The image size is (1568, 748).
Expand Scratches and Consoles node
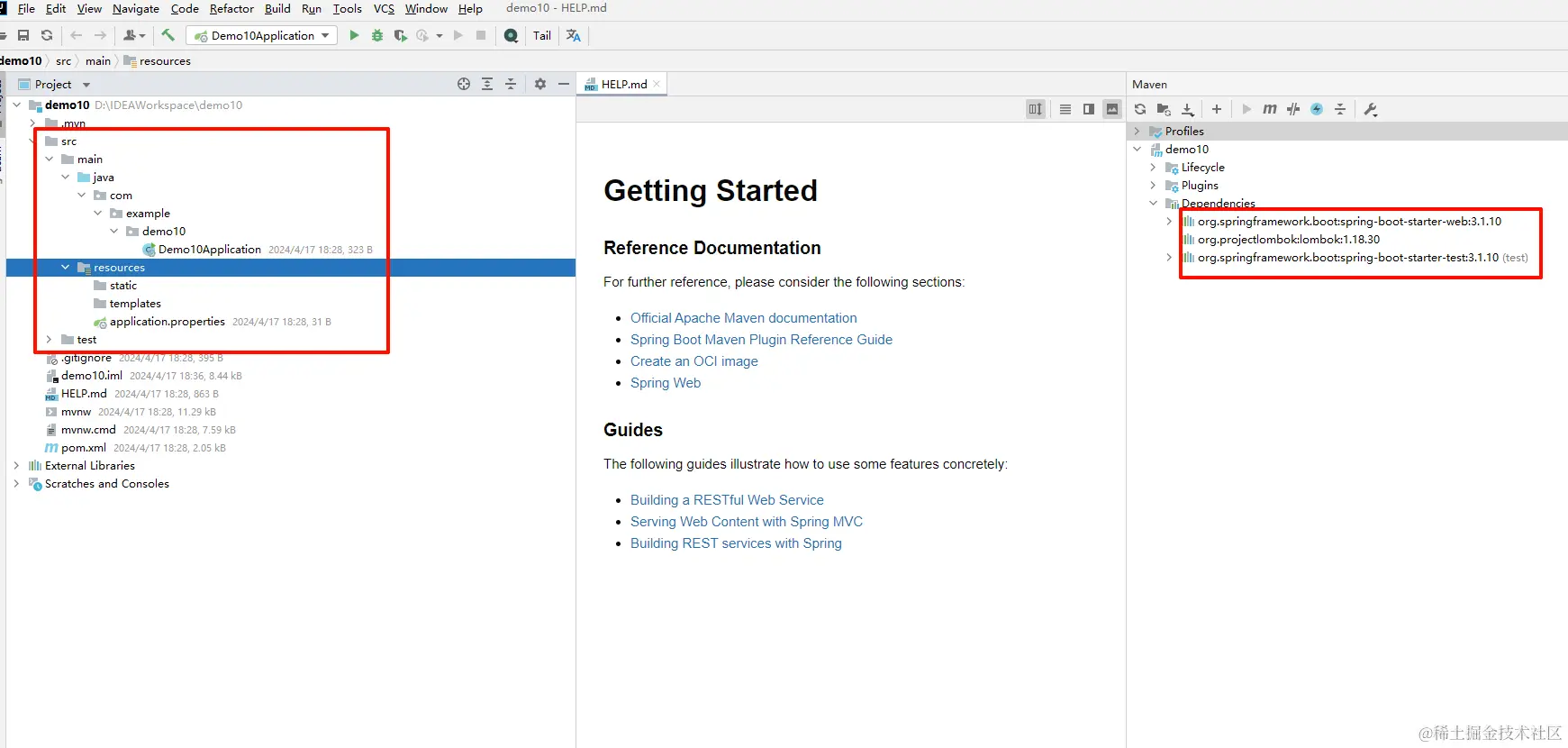(x=17, y=484)
